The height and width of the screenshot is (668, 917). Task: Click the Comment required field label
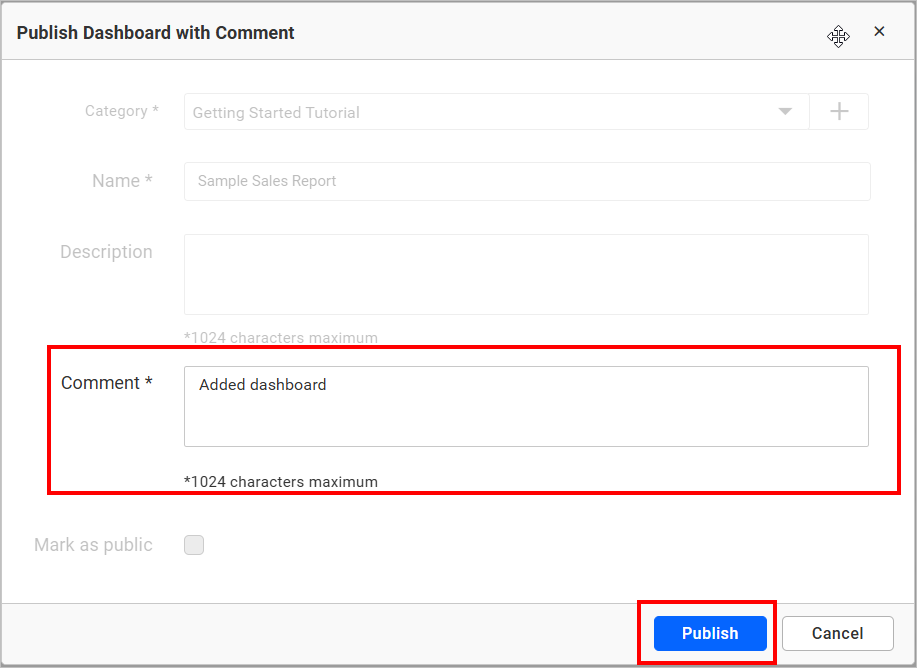point(103,383)
